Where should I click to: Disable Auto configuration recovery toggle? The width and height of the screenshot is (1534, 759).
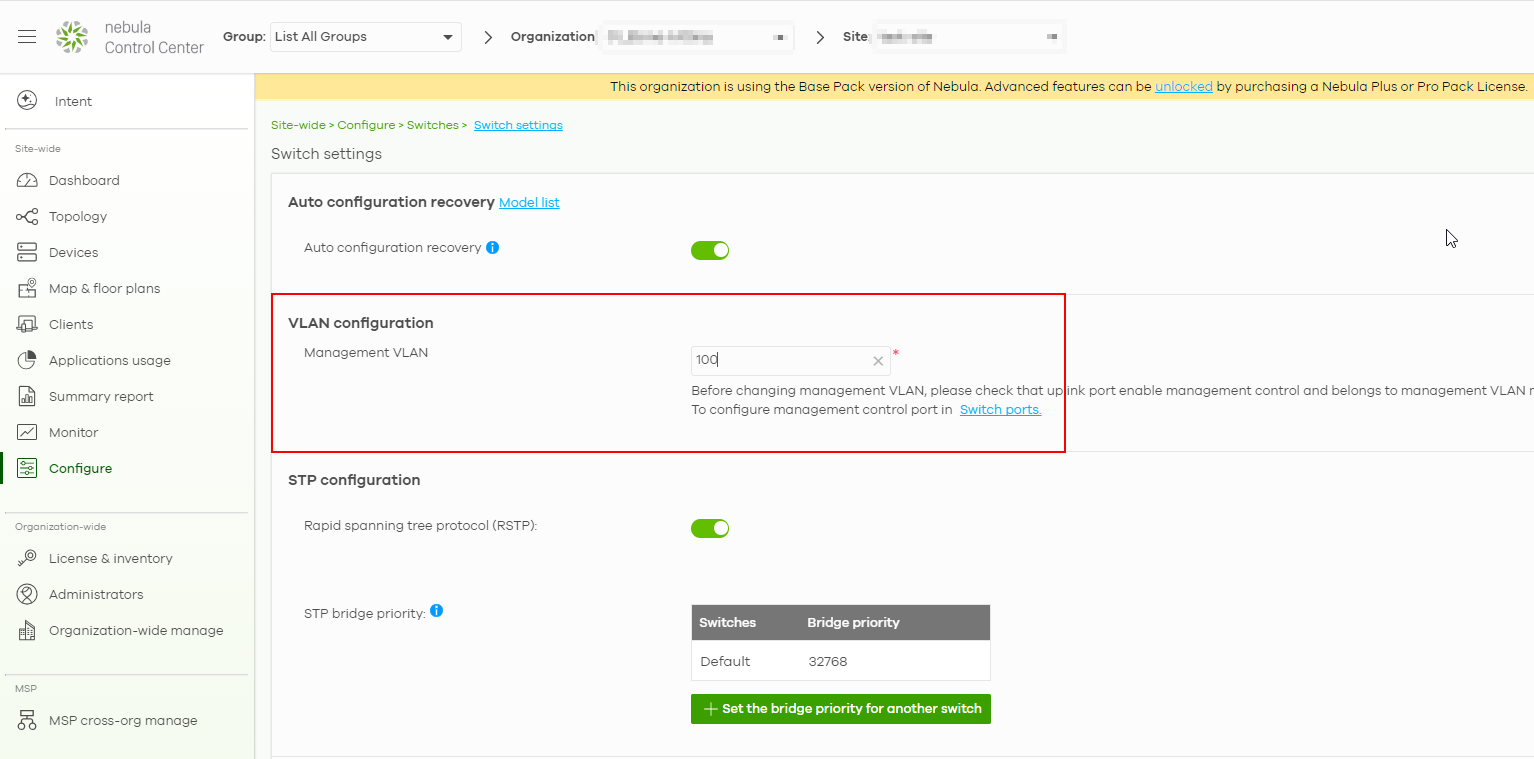(x=710, y=250)
